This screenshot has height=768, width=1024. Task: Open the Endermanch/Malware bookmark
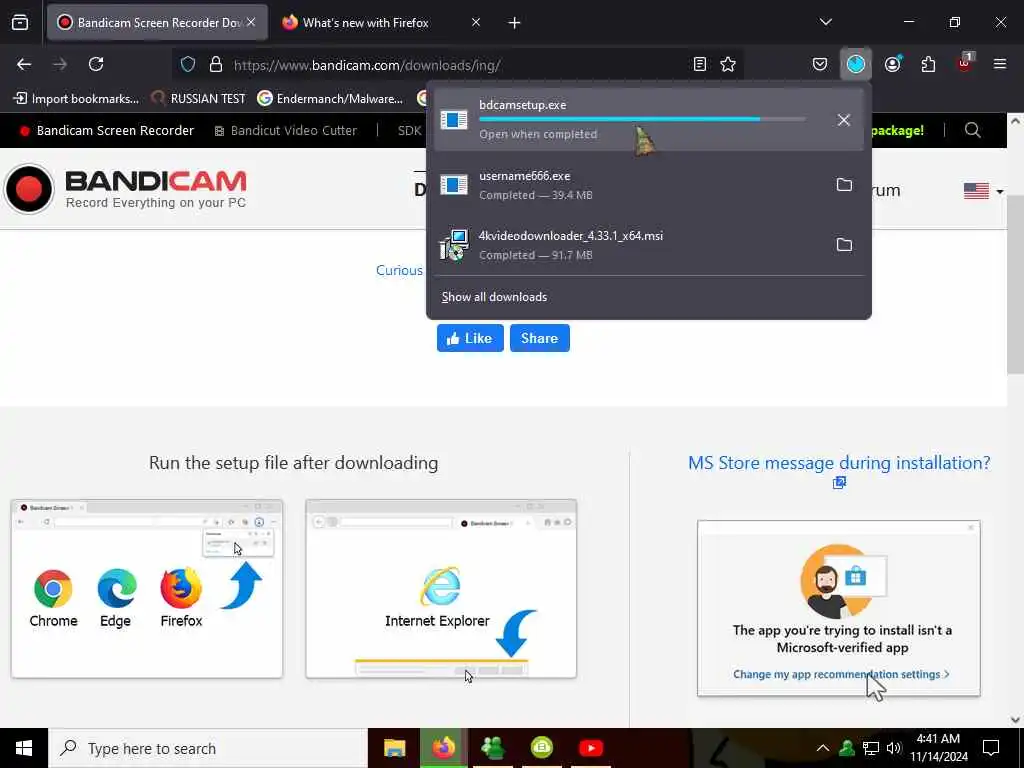(330, 99)
